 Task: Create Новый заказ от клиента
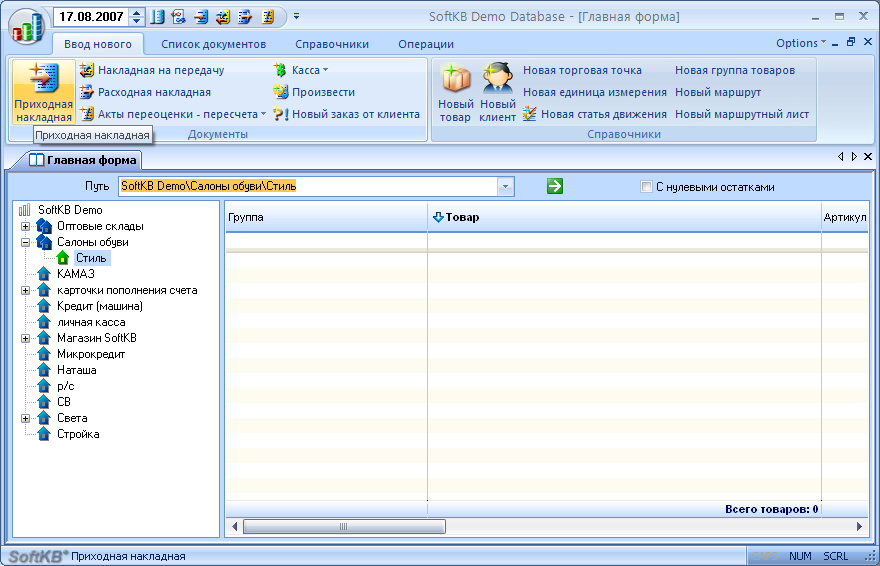[x=346, y=114]
